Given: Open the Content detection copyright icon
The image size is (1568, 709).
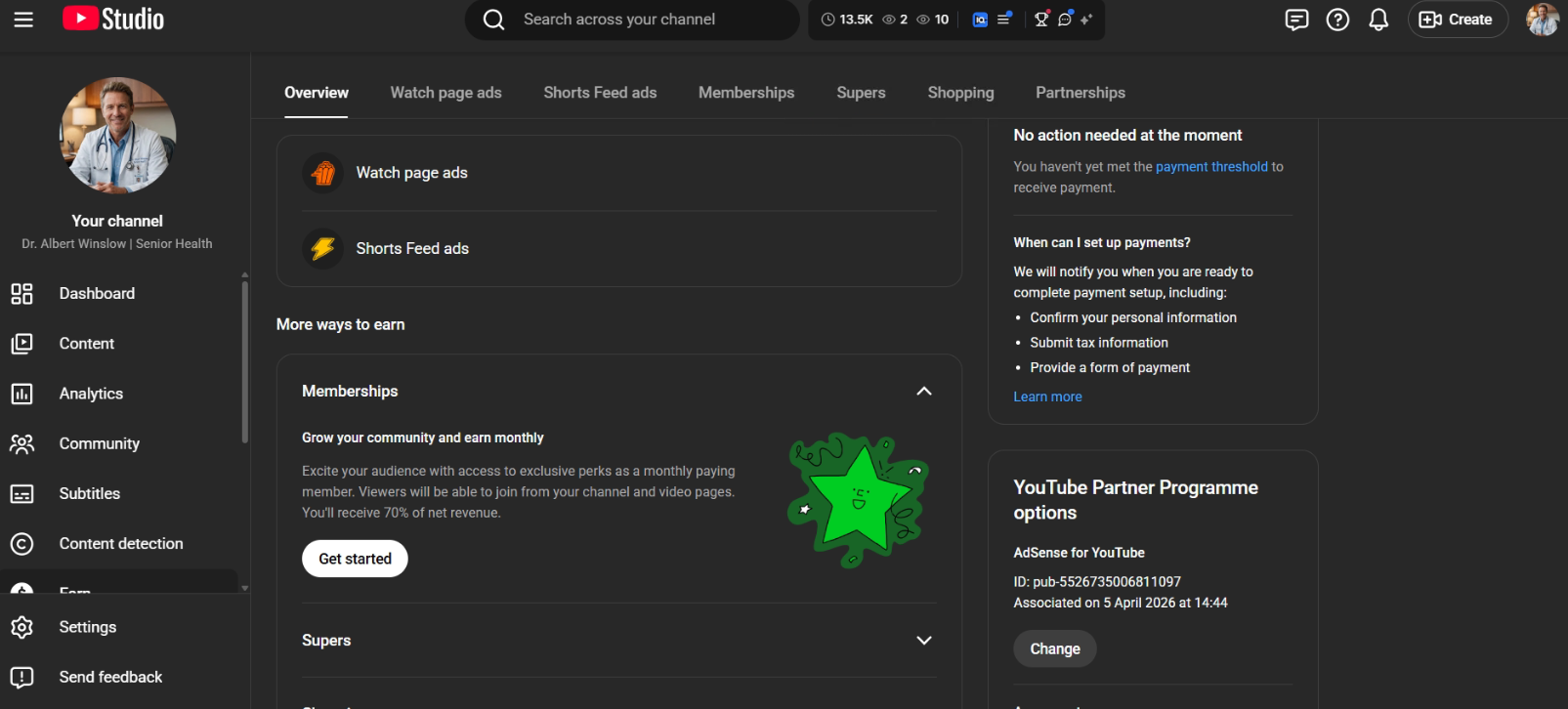Looking at the screenshot, I should [21, 544].
